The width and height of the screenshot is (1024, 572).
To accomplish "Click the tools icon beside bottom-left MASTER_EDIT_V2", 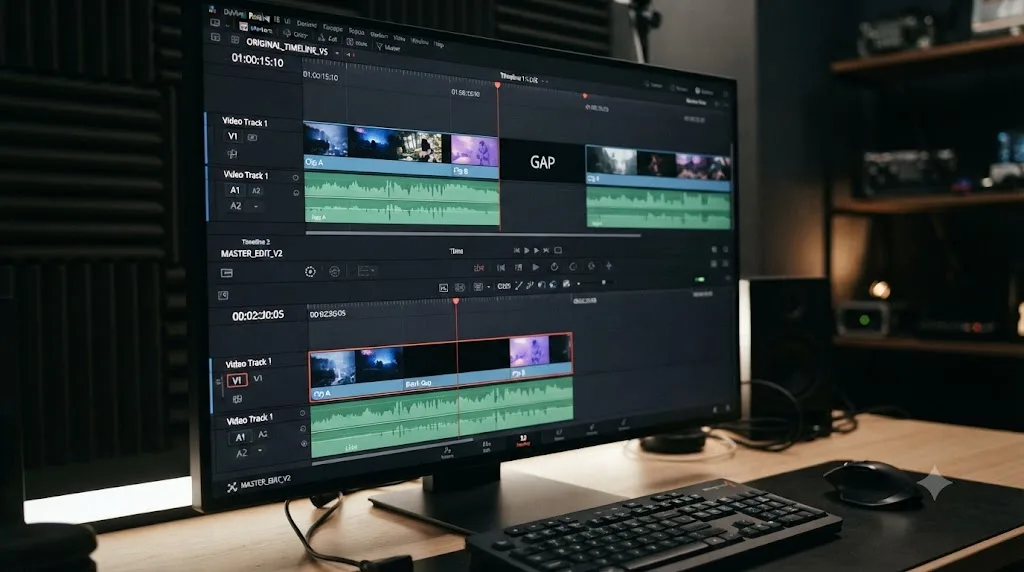I will 232,487.
